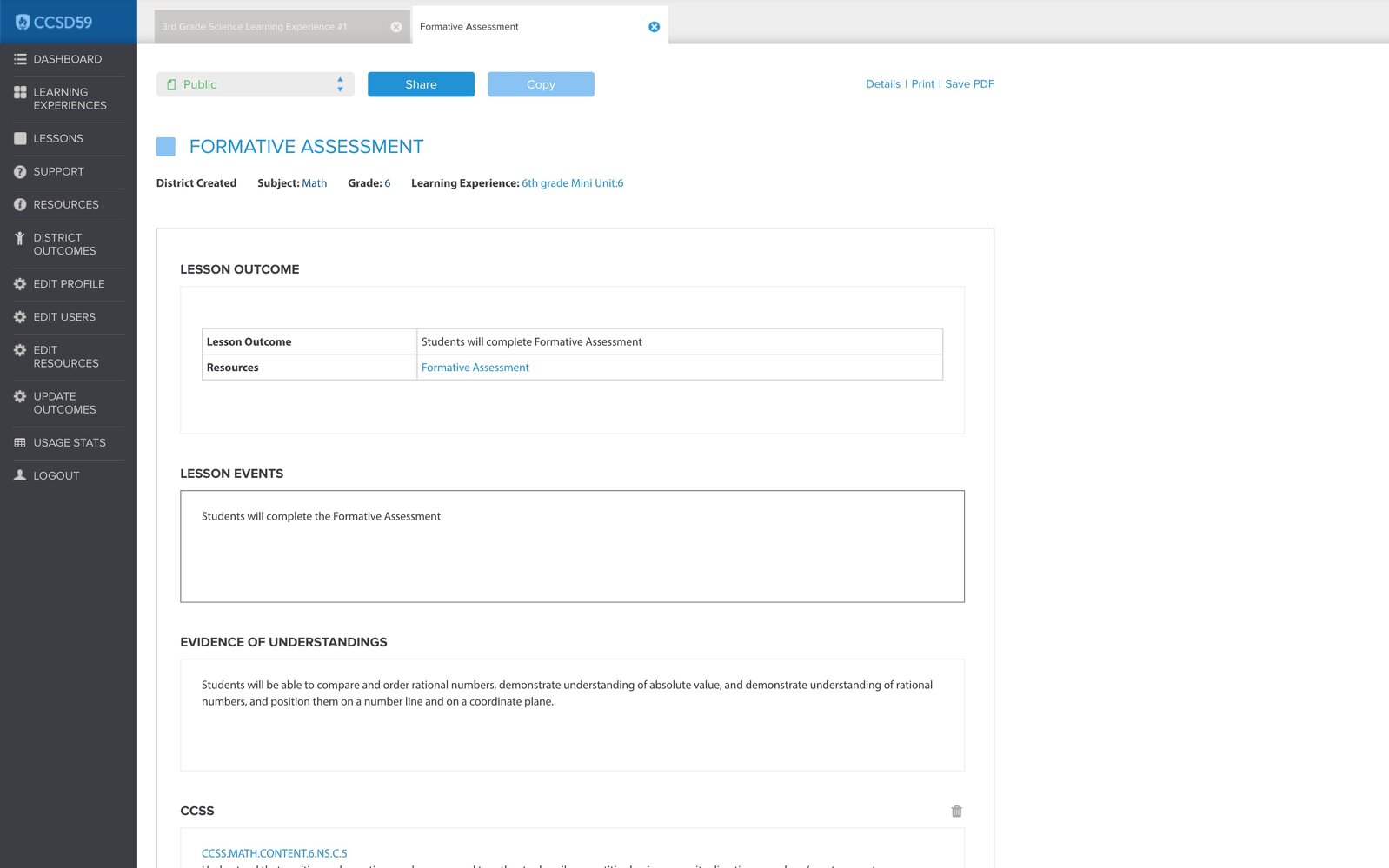Click the Support question mark icon
The width and height of the screenshot is (1389, 868).
click(20, 172)
